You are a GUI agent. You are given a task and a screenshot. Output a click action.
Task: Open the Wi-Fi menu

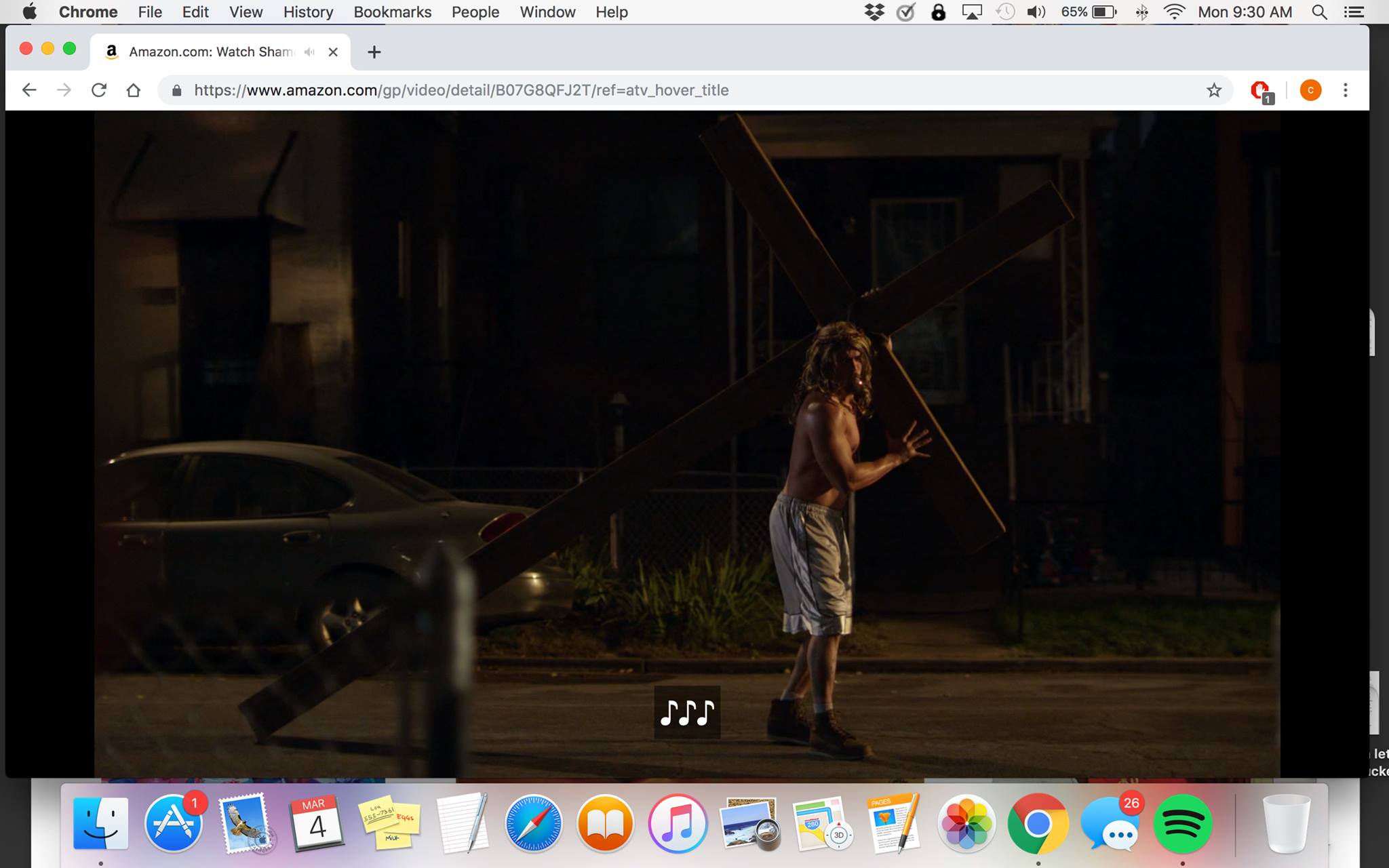[x=1174, y=12]
